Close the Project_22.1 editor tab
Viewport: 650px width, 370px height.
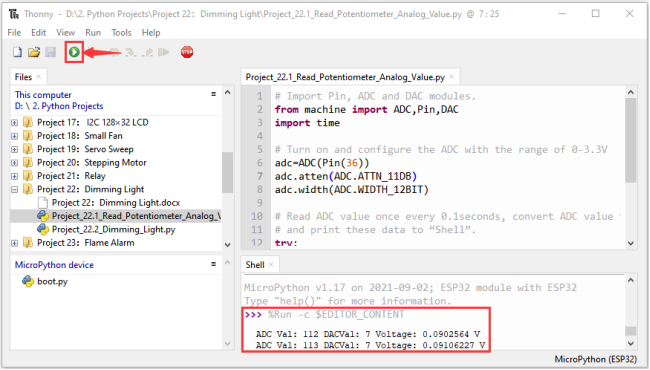click(452, 77)
